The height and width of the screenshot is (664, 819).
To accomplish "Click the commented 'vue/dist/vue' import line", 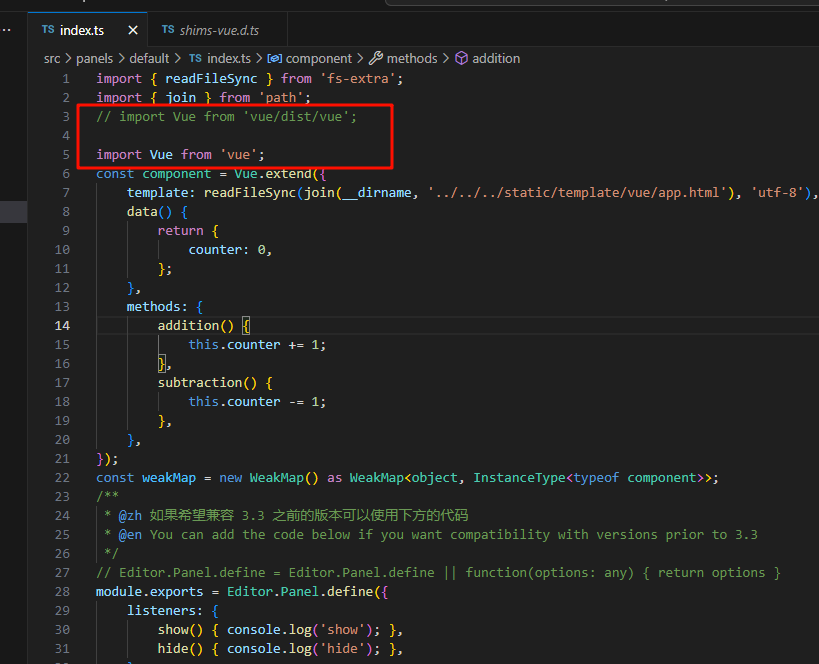I will pyautogui.click(x=226, y=117).
